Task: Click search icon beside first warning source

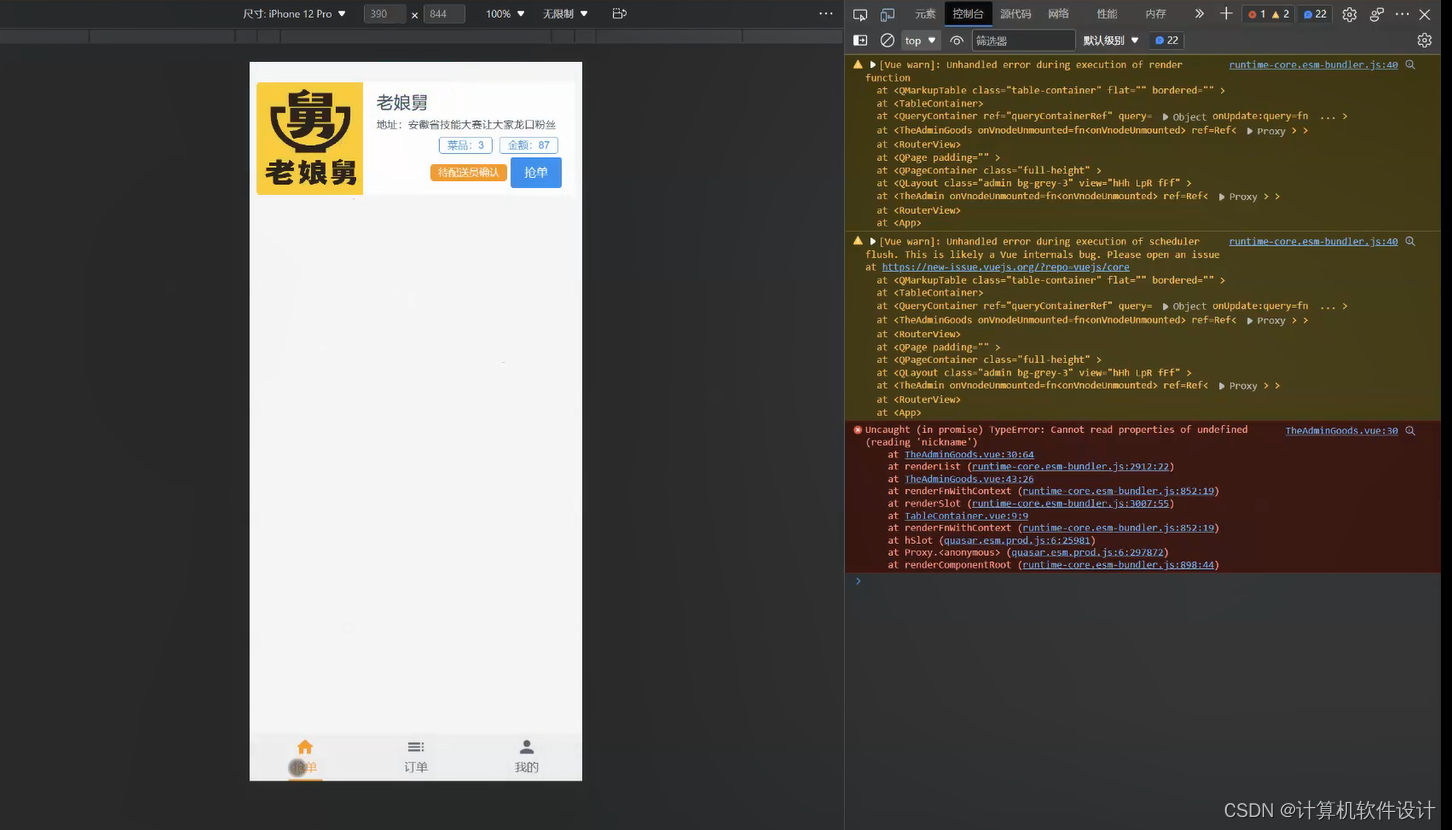Action: point(1410,65)
